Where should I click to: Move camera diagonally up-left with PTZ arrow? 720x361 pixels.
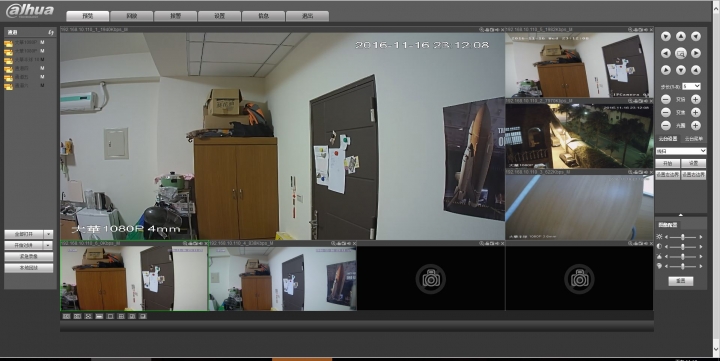pyautogui.click(x=665, y=36)
